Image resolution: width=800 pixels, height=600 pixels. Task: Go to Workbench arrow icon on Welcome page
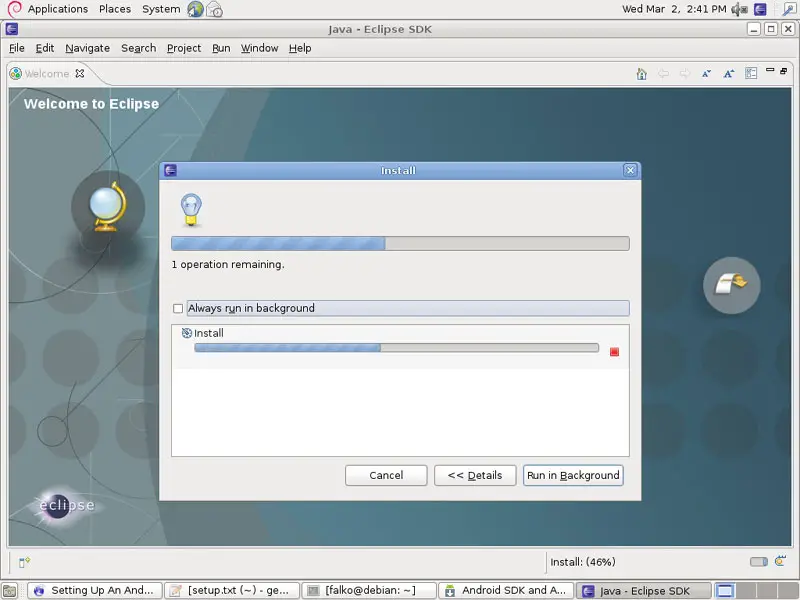pyautogui.click(x=732, y=285)
